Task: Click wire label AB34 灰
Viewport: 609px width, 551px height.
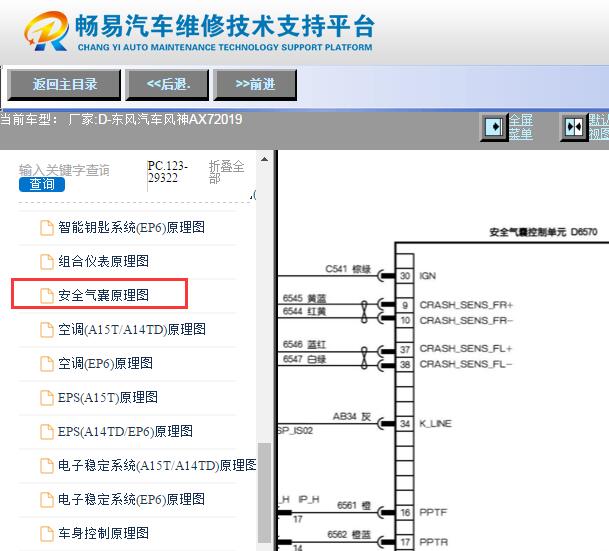Action: (352, 417)
